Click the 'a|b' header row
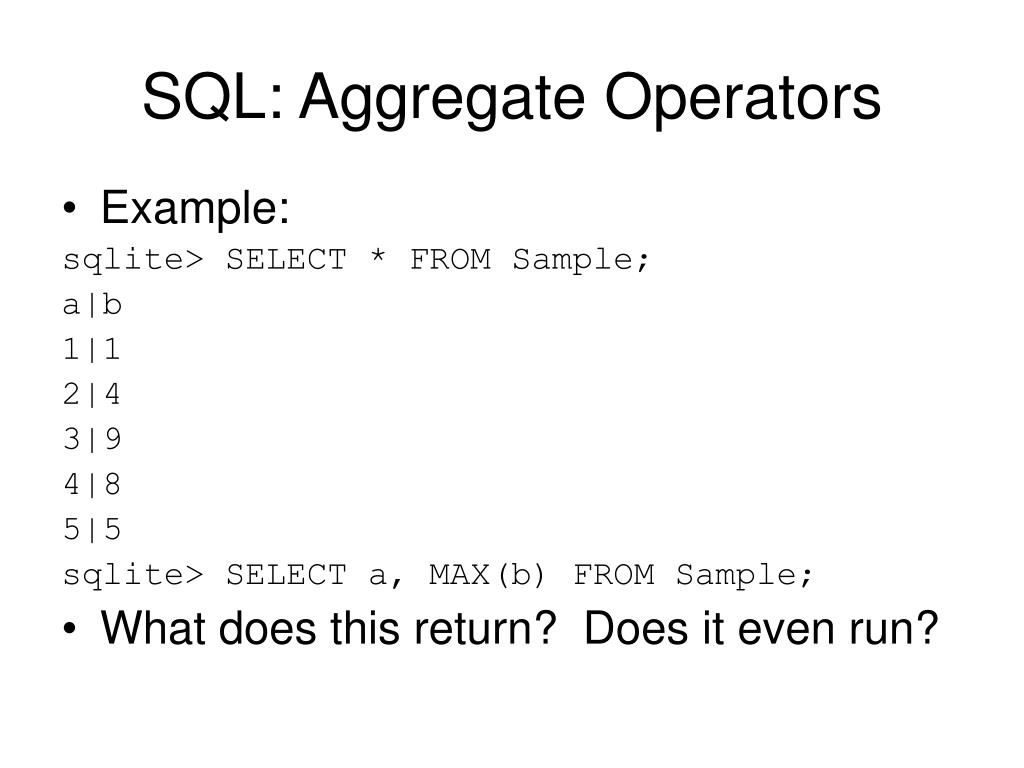The height and width of the screenshot is (768, 1024). [92, 305]
